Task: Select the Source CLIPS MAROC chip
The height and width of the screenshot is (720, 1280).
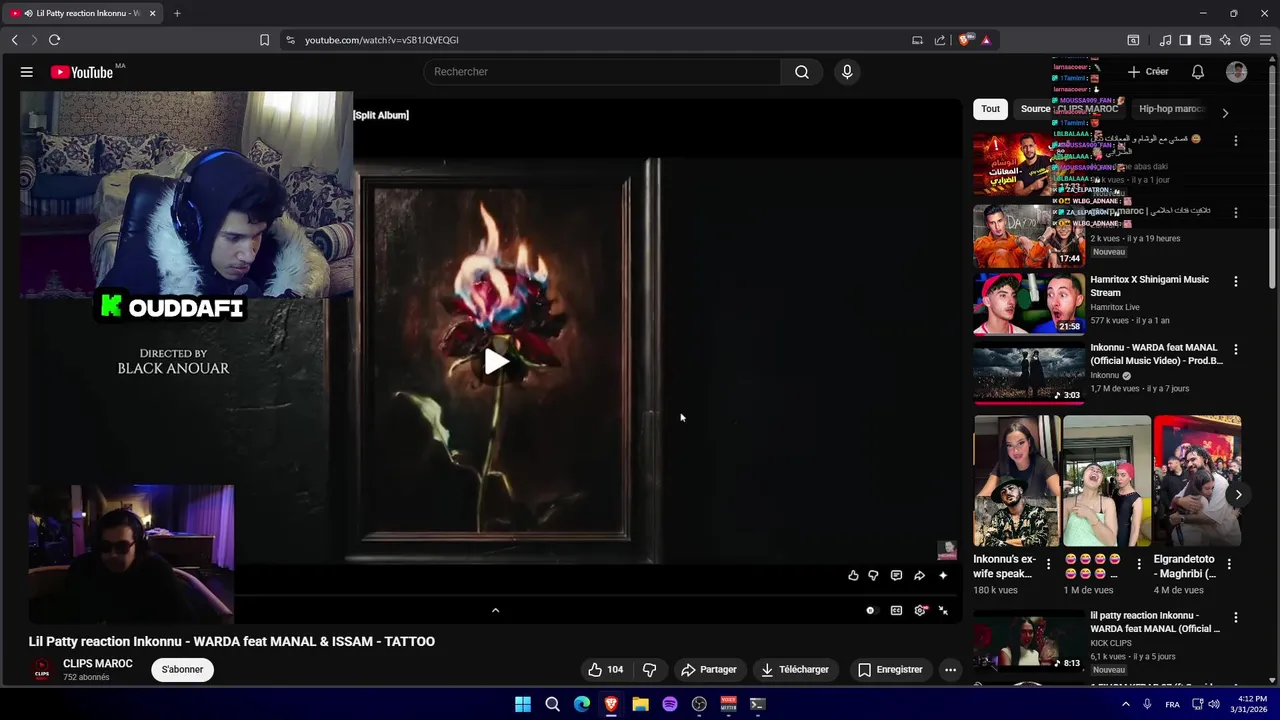Action: click(1069, 109)
